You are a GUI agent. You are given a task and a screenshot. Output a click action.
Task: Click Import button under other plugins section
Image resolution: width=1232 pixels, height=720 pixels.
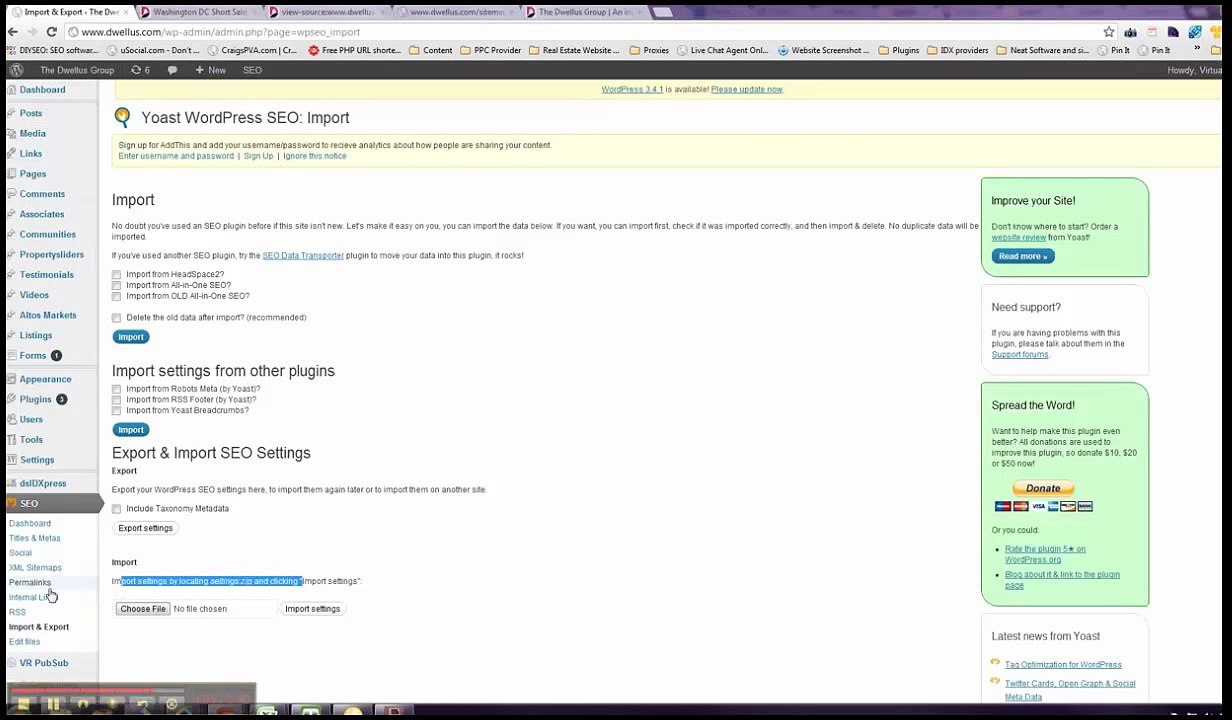[x=131, y=430]
